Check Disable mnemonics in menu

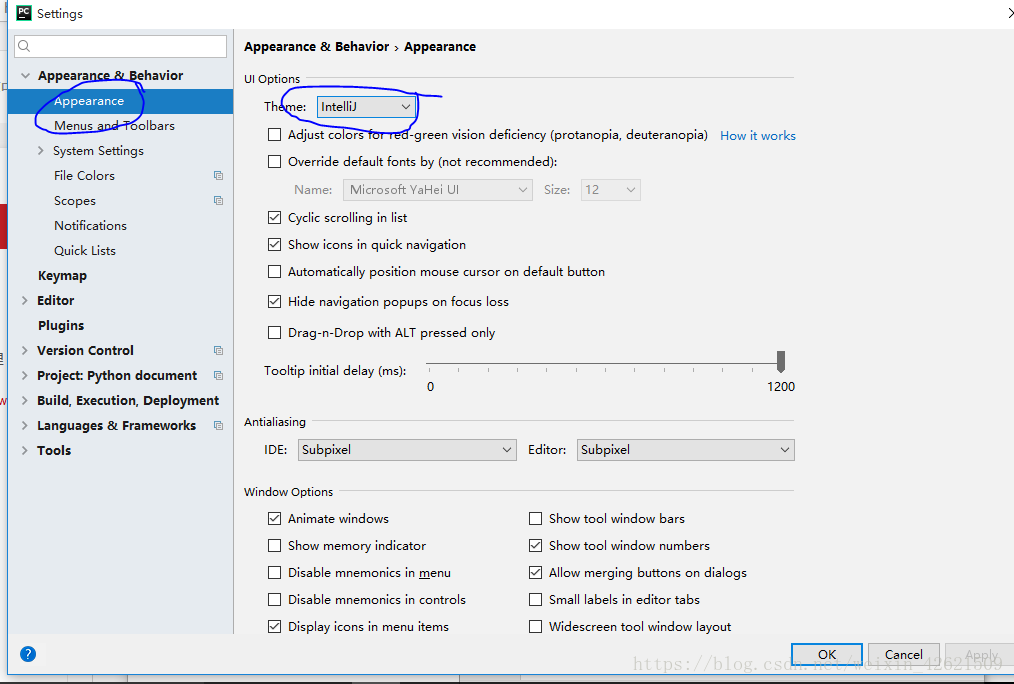(275, 573)
